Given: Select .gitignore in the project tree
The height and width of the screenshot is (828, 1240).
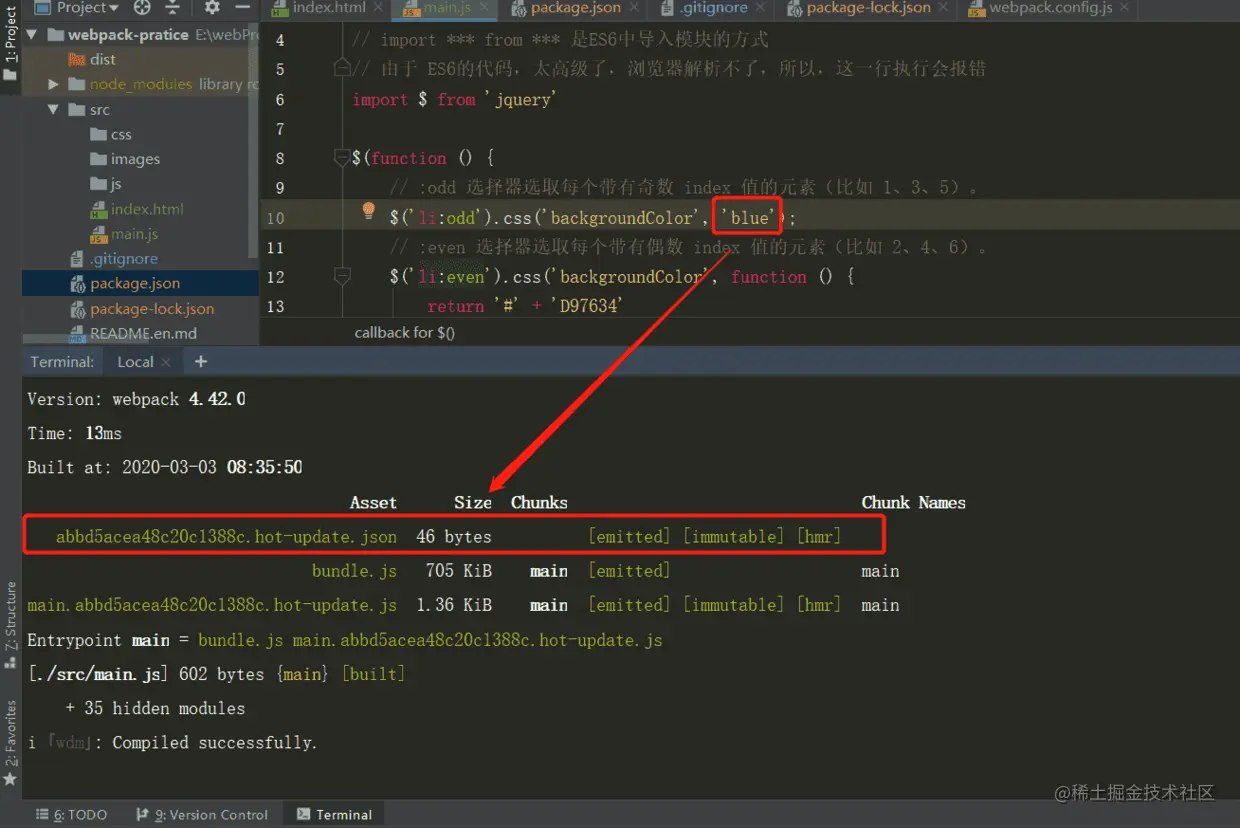Looking at the screenshot, I should tap(124, 259).
